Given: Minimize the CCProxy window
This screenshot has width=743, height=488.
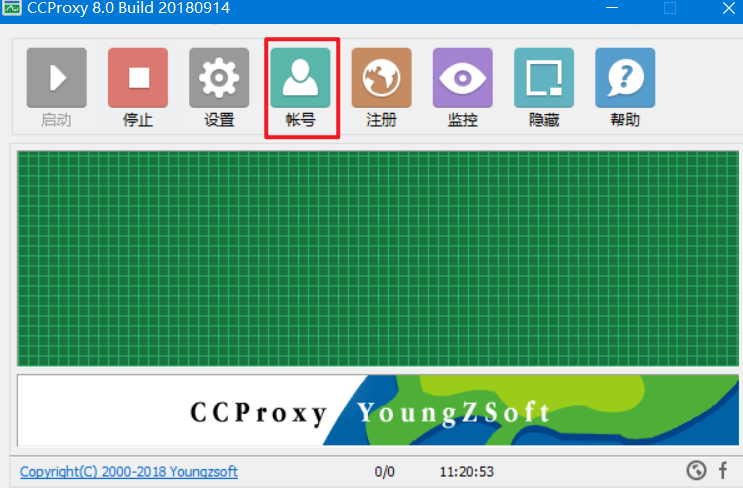Looking at the screenshot, I should [x=612, y=8].
